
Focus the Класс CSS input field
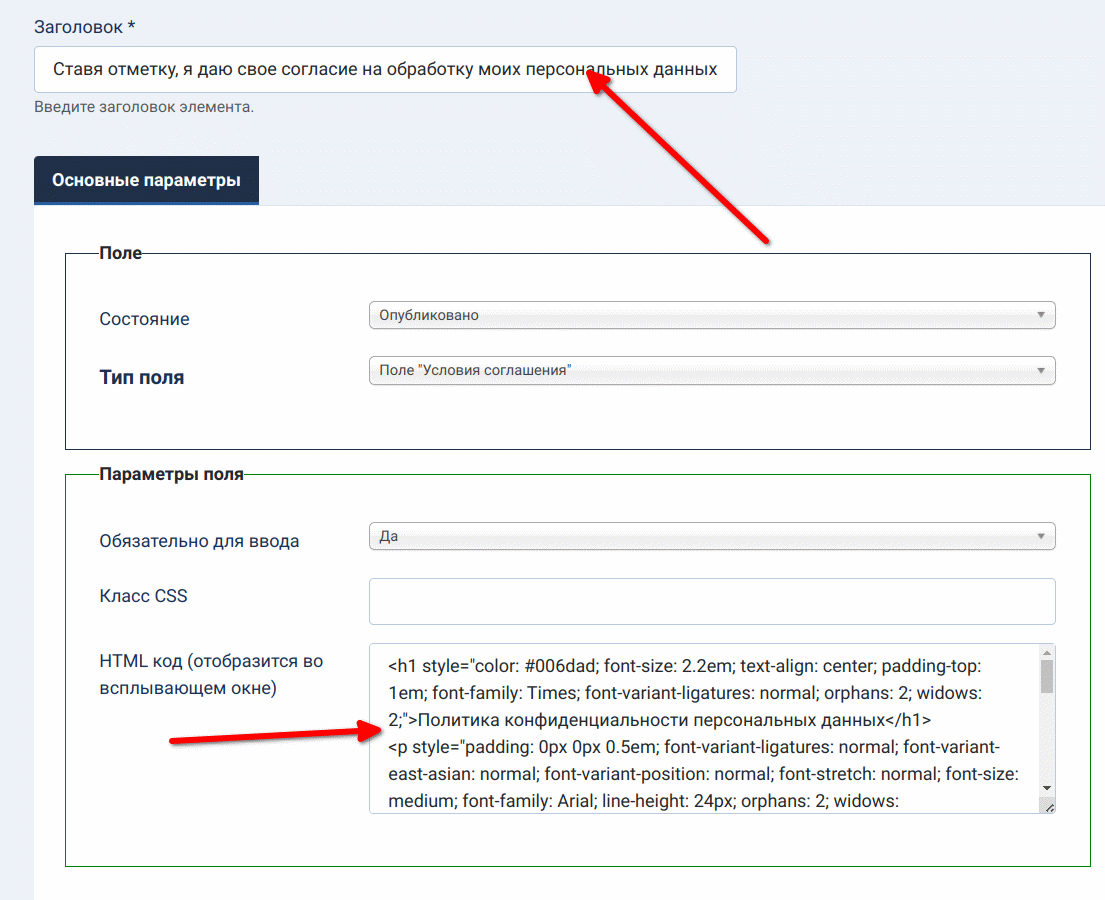coord(711,601)
